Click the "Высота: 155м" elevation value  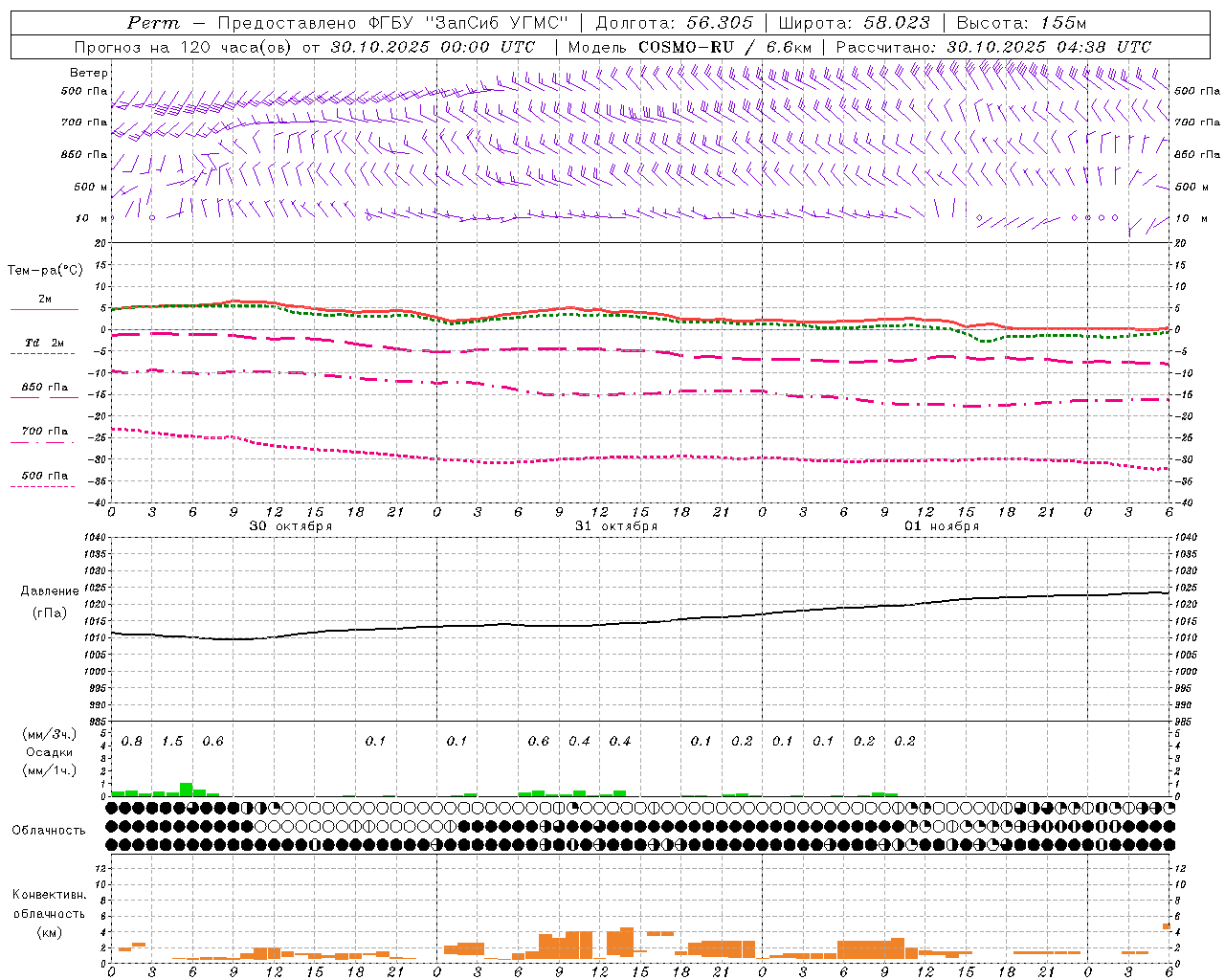click(x=1021, y=23)
